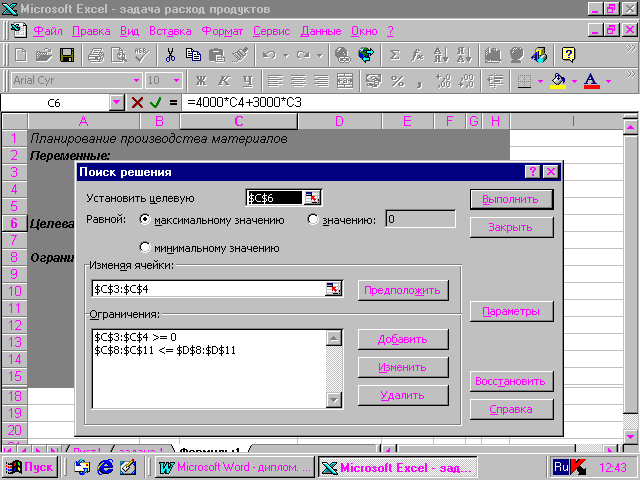Open the Paste Function fx icon
640x480 pixels.
[417, 55]
